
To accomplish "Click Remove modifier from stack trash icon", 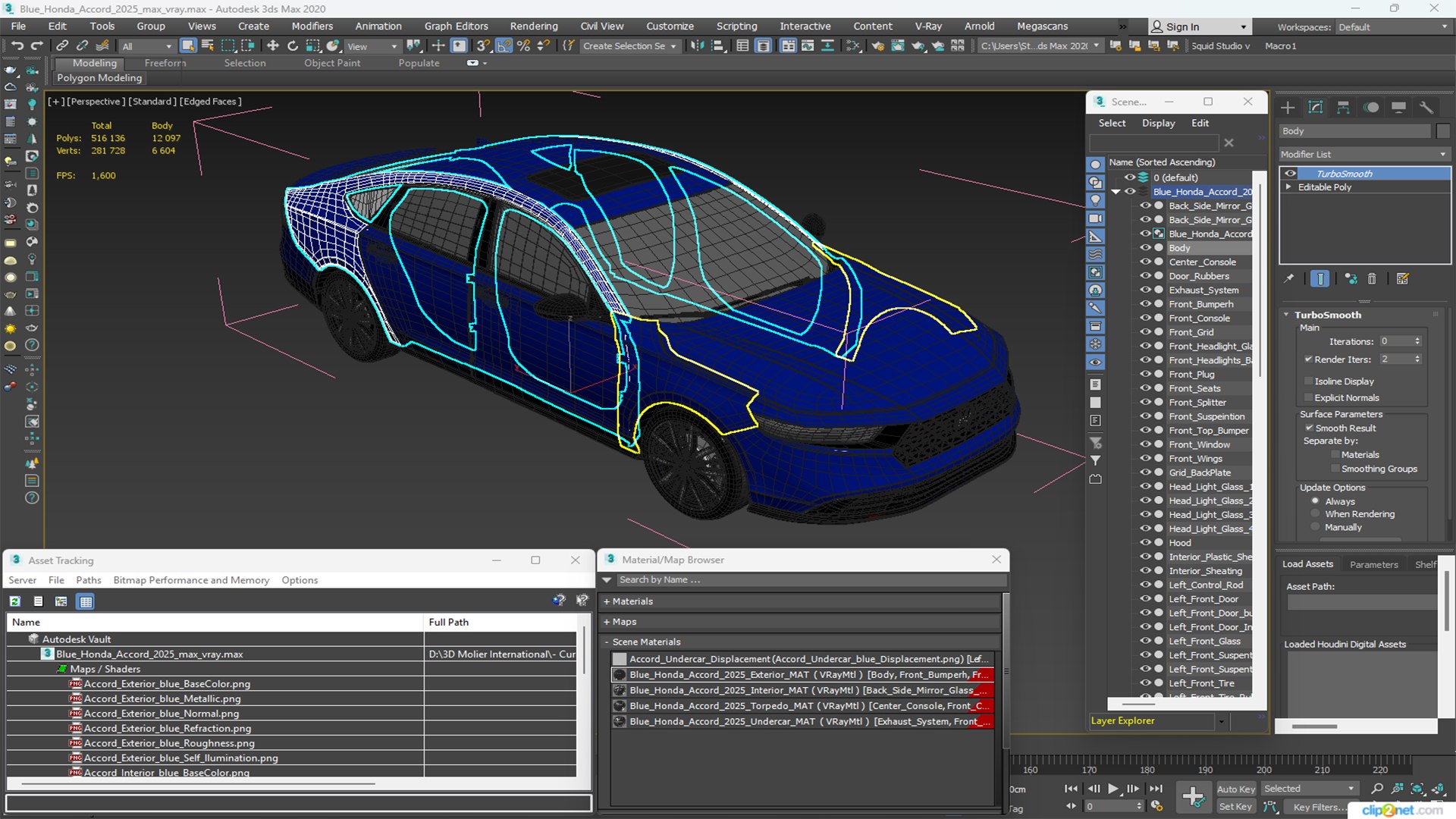I will [x=1372, y=279].
